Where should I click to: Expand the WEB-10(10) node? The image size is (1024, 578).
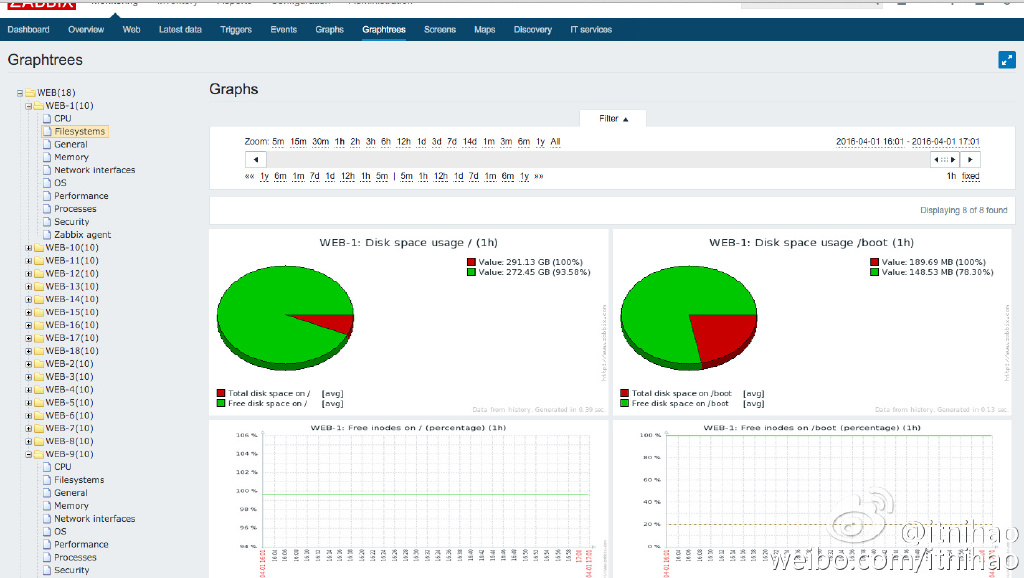pos(29,248)
